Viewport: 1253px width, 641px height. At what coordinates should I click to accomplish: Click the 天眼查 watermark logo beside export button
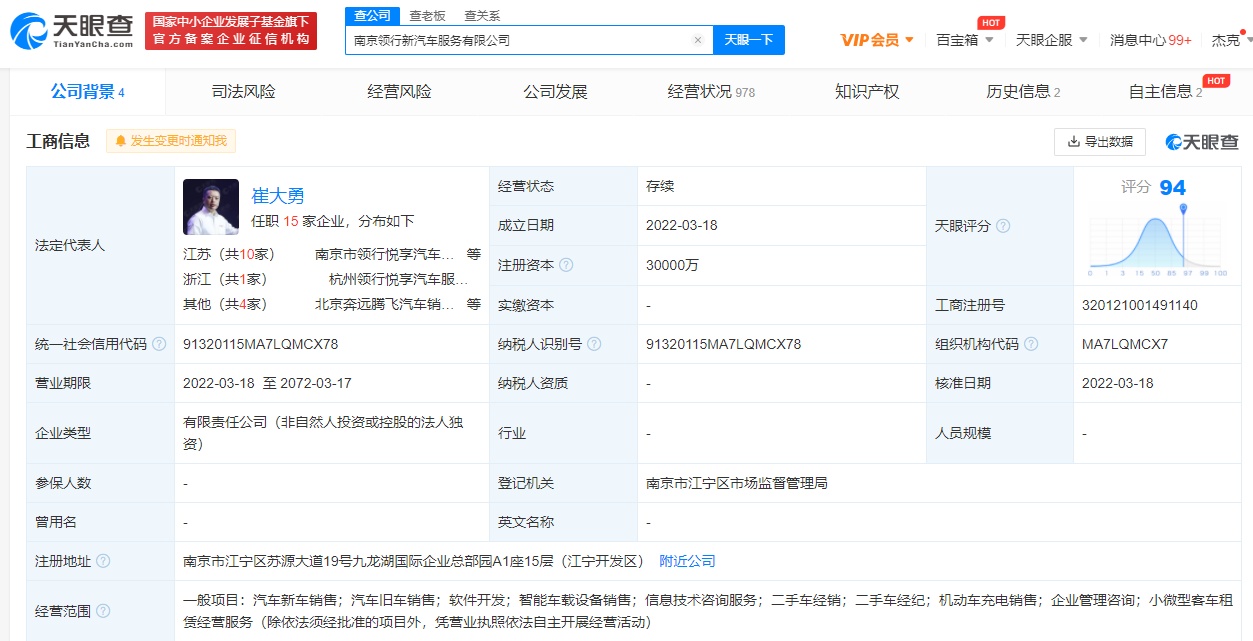pos(1201,142)
